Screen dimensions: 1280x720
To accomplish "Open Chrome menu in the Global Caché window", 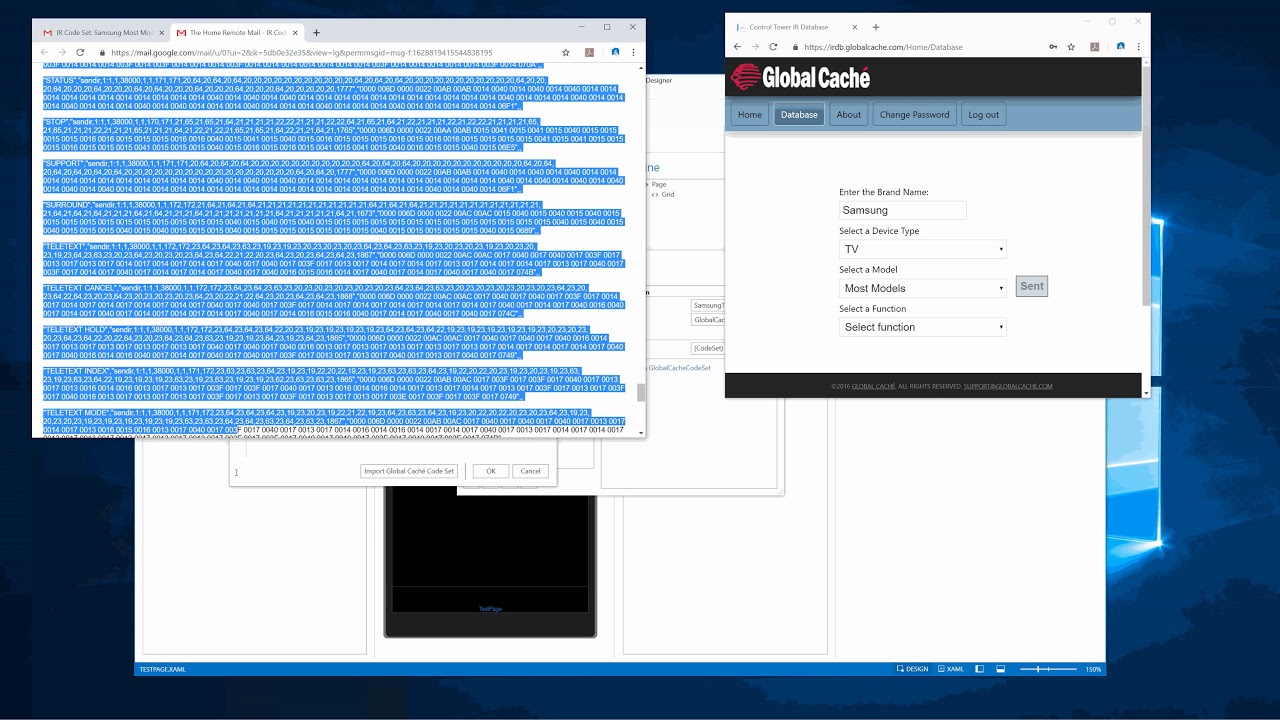I will (1138, 46).
